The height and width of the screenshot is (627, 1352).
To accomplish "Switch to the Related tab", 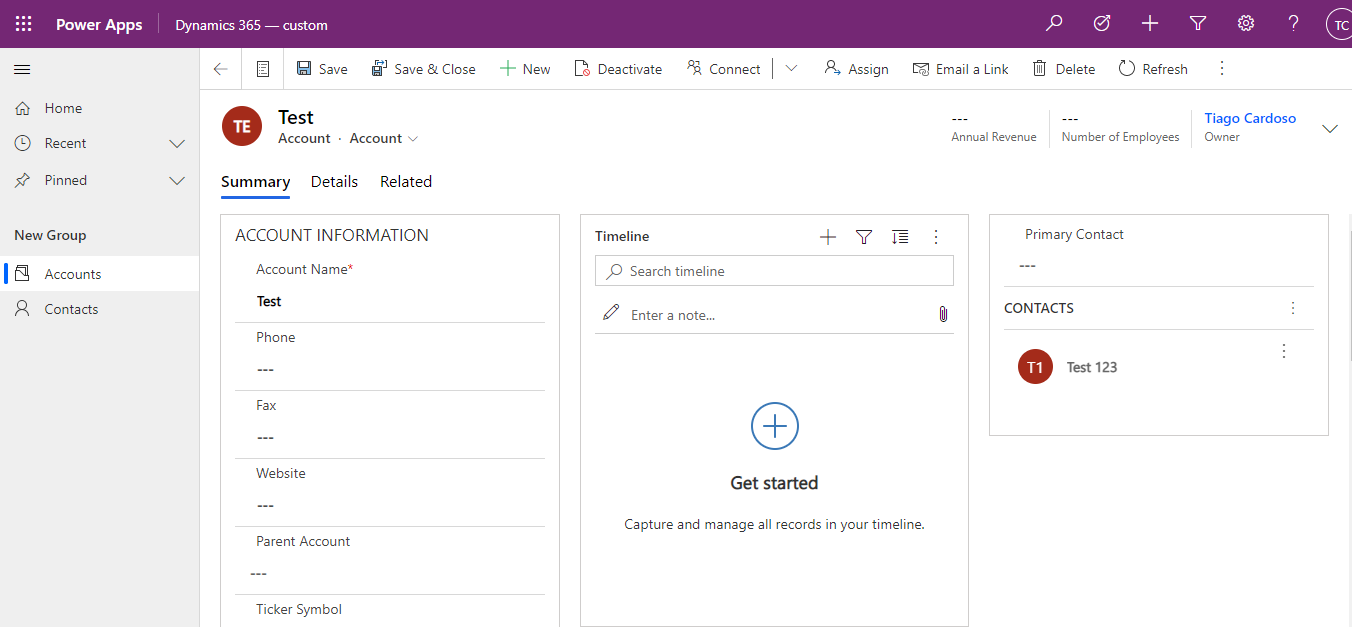I will click(x=406, y=182).
